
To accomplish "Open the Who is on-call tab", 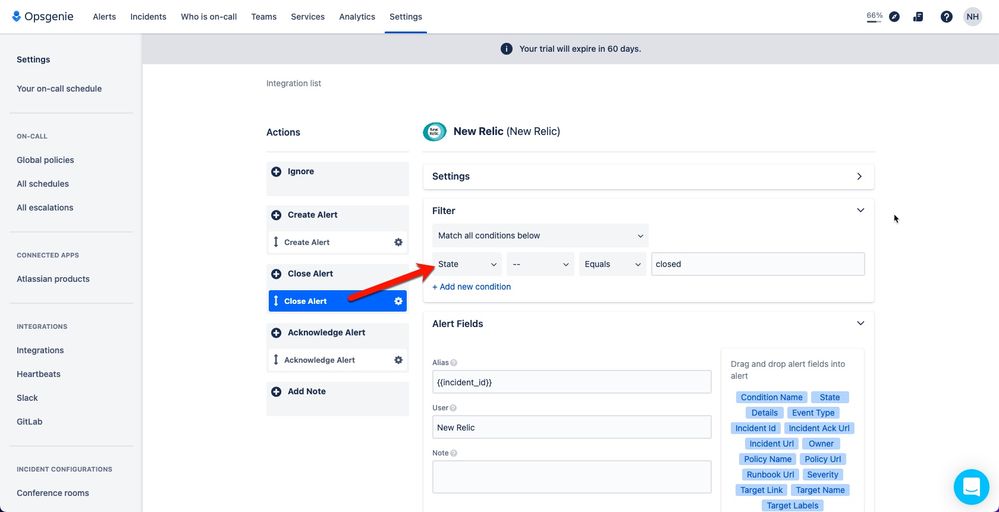I will coord(209,17).
